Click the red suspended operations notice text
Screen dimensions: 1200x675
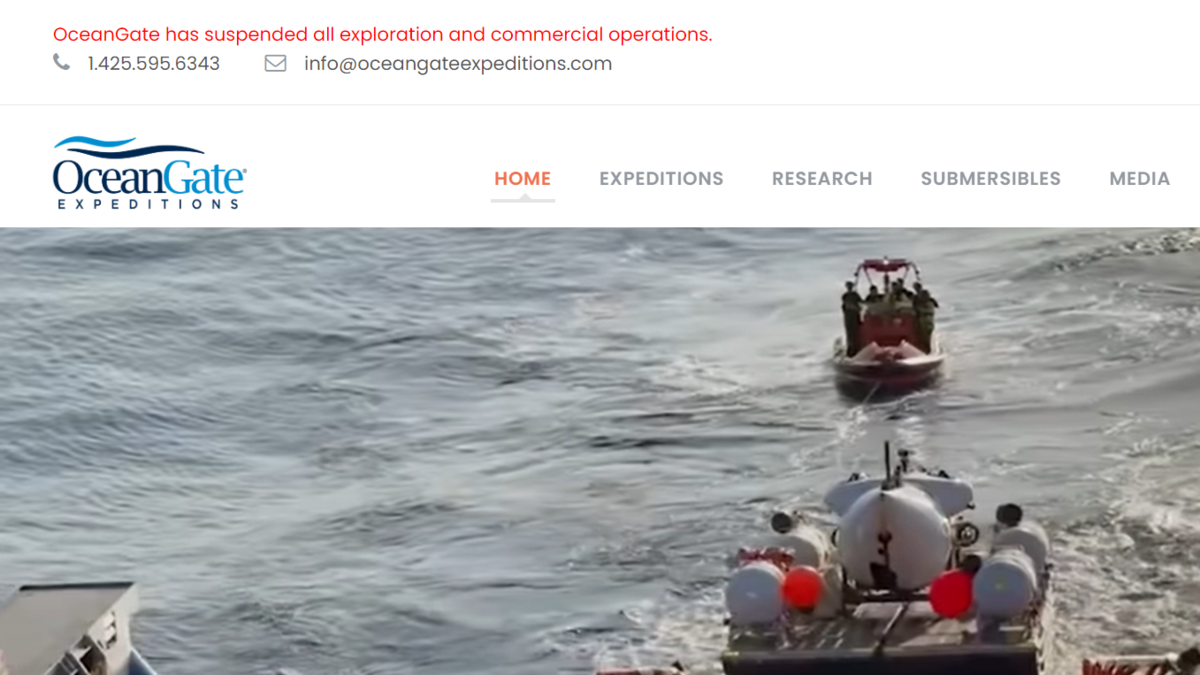tap(383, 34)
